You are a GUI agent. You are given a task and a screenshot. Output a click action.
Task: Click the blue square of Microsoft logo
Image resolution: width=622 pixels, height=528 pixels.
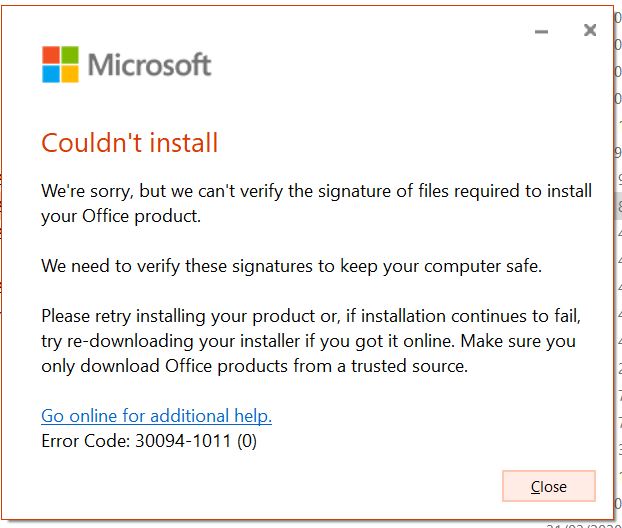tap(51, 74)
